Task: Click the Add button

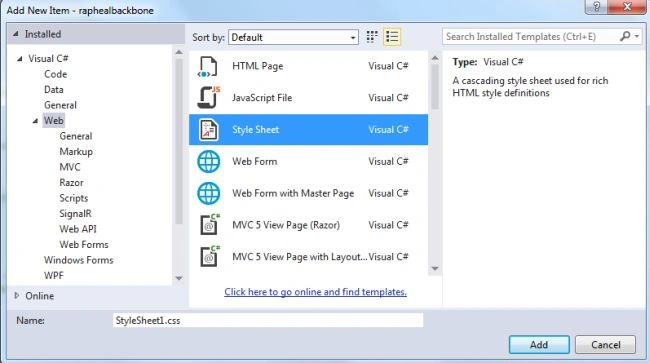Action: [x=539, y=344]
